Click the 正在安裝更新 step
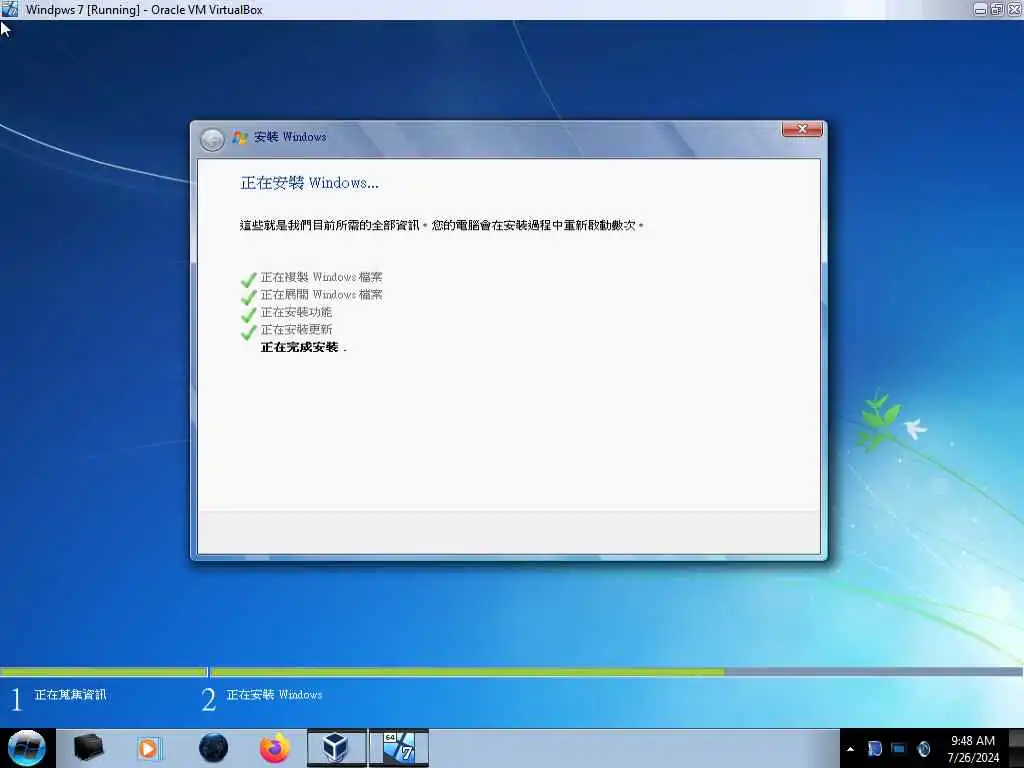 [296, 330]
